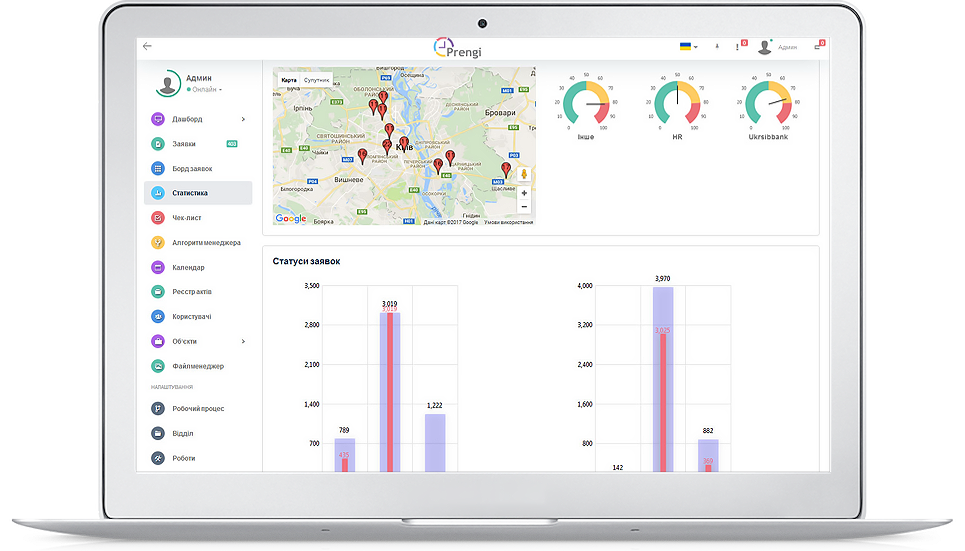Open the Алгоритм менеджера lightbulb icon

[x=158, y=242]
